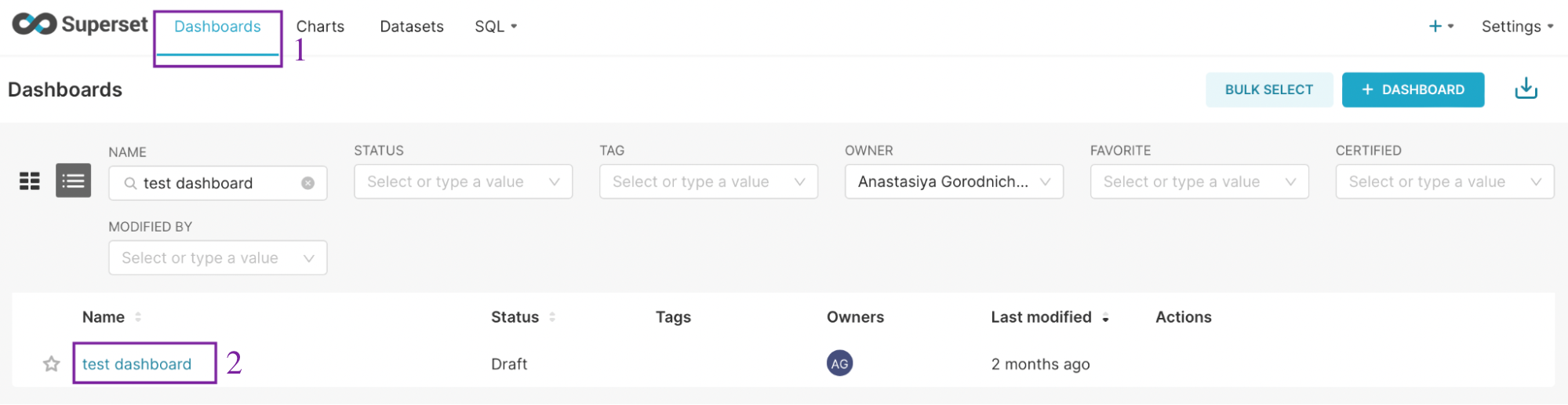Open the Owner filter dropdown
Viewport: 1568px width, 405px height.
coord(954,181)
